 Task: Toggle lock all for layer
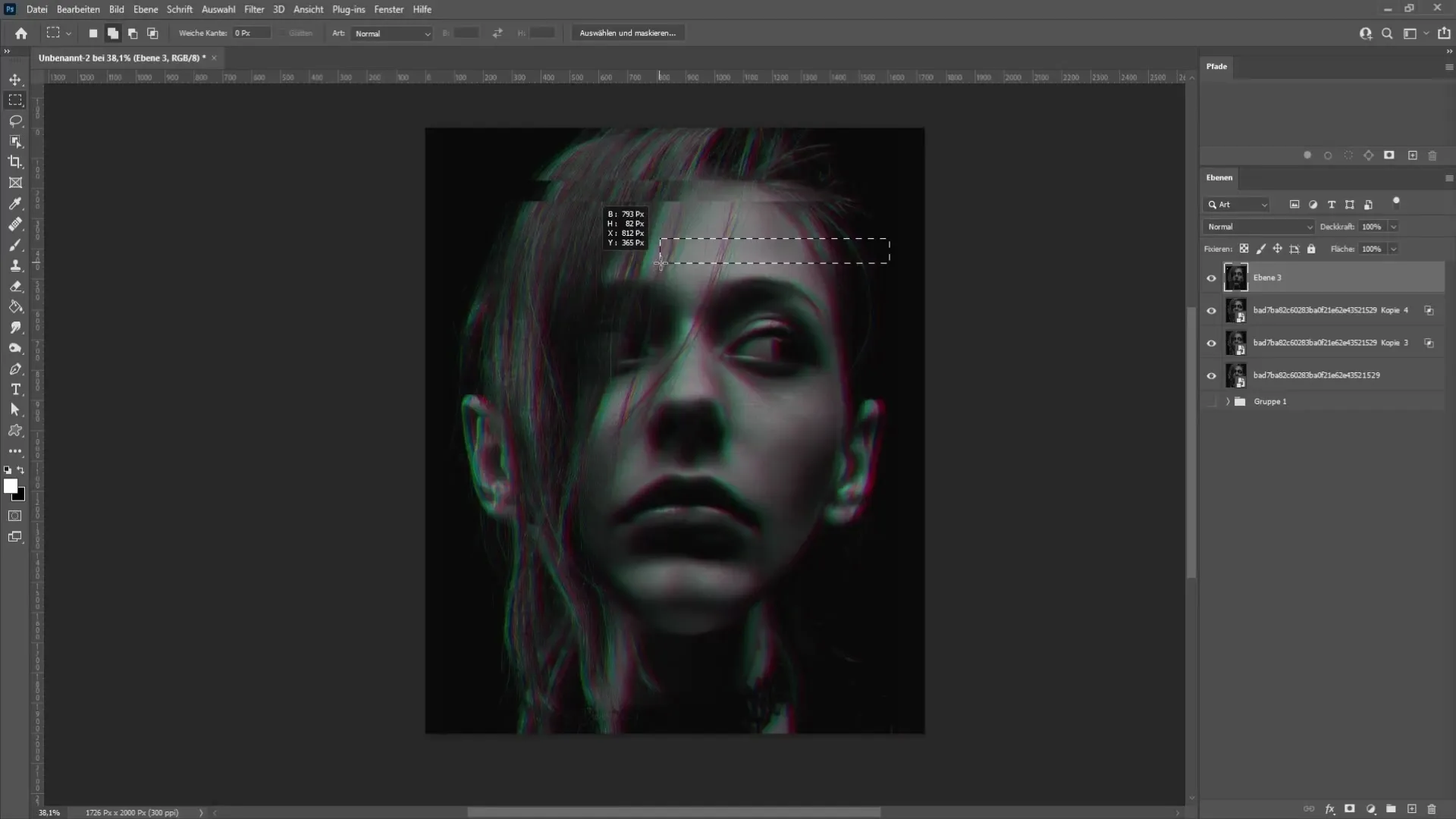[1311, 249]
